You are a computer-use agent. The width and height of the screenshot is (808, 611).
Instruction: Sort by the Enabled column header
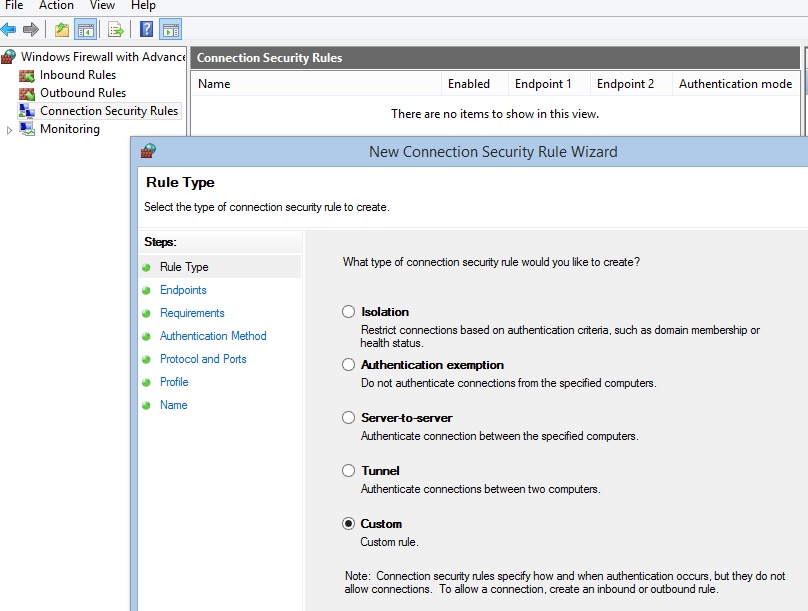(x=475, y=83)
